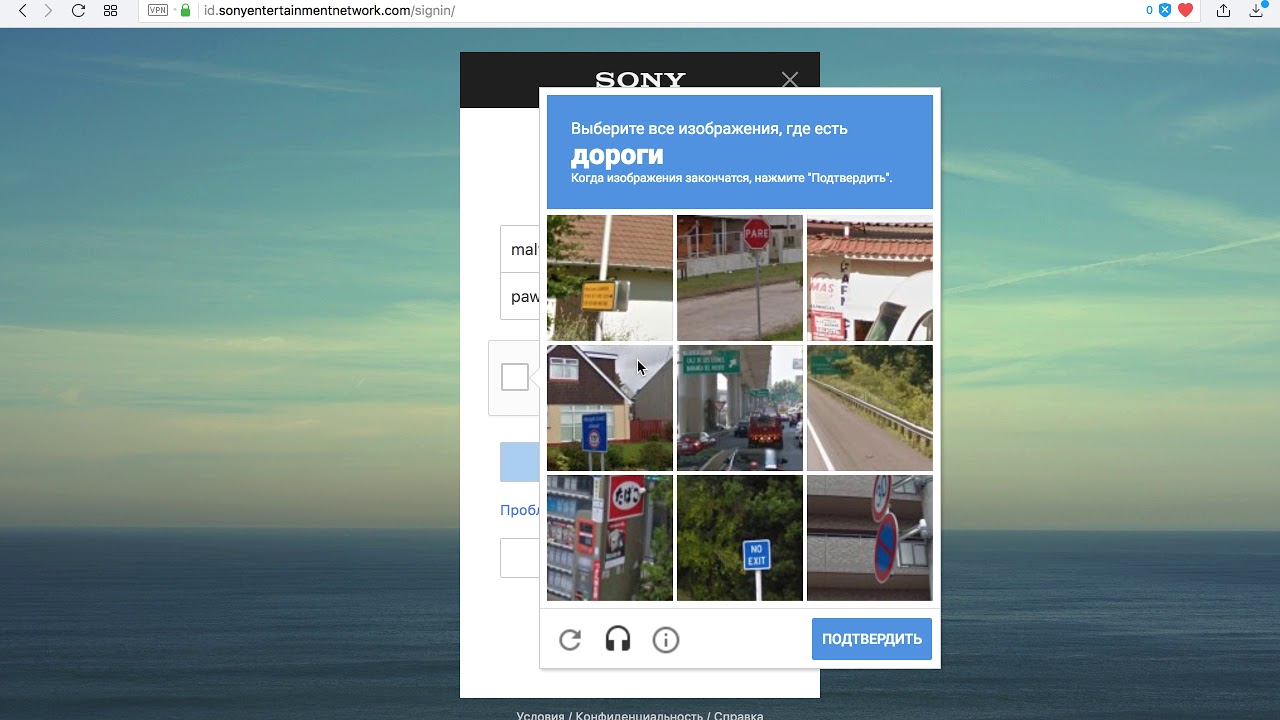The image size is (1280, 720).
Task: Open the share page icon
Action: coord(1223,11)
